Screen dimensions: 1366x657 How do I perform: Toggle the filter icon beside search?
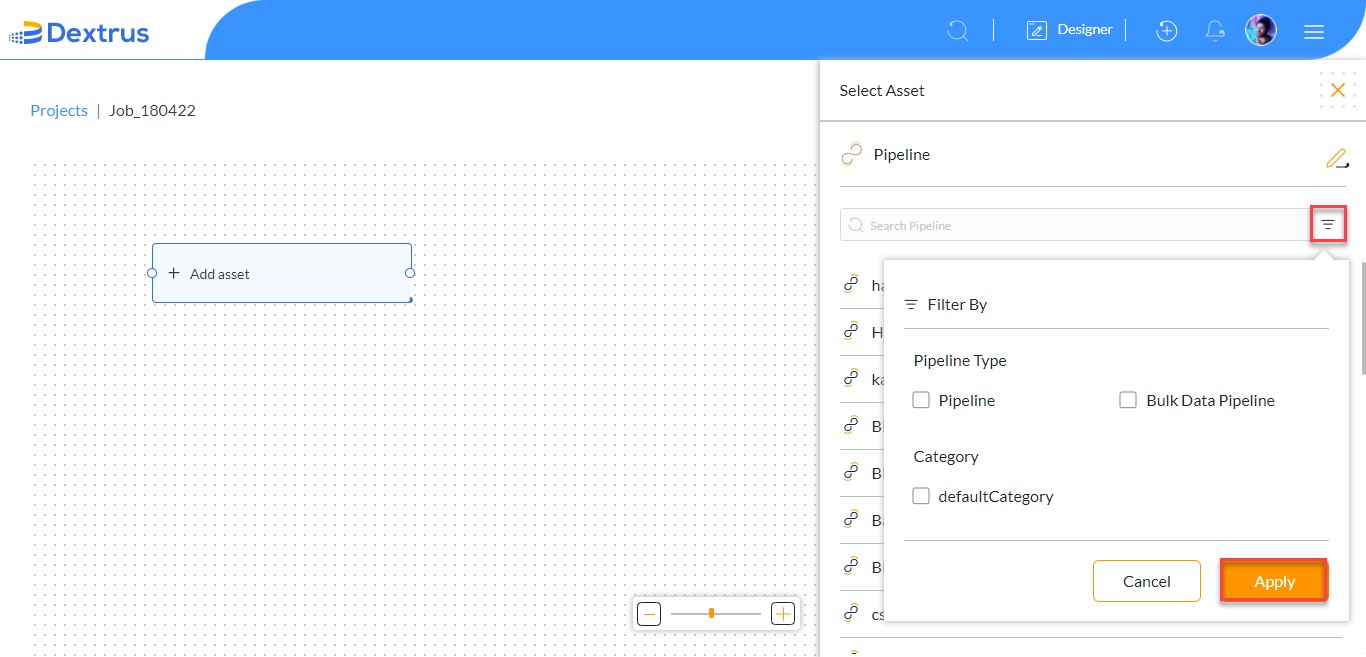click(x=1328, y=225)
